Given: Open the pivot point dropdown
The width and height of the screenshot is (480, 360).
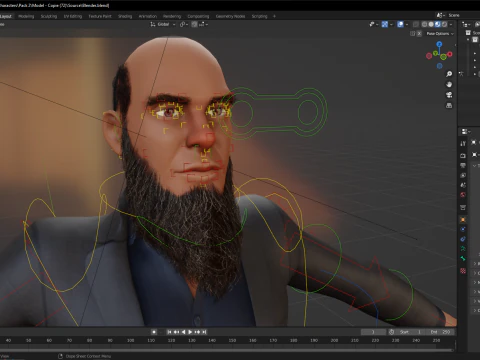Looking at the screenshot, I should [x=184, y=24].
